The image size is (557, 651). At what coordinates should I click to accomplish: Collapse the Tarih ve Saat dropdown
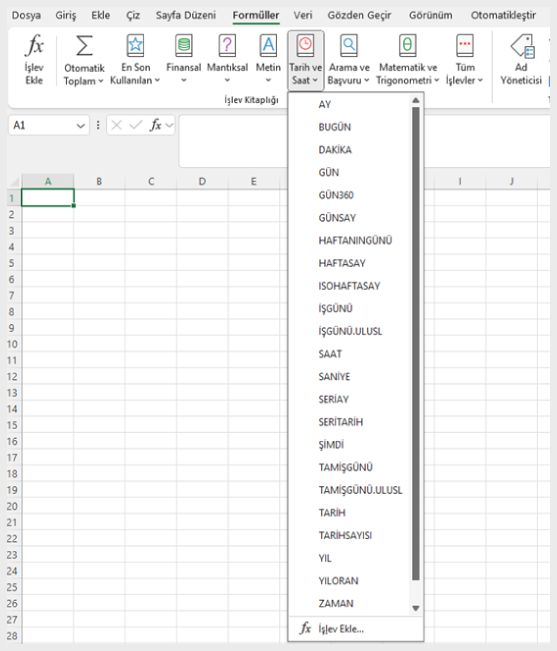click(306, 61)
